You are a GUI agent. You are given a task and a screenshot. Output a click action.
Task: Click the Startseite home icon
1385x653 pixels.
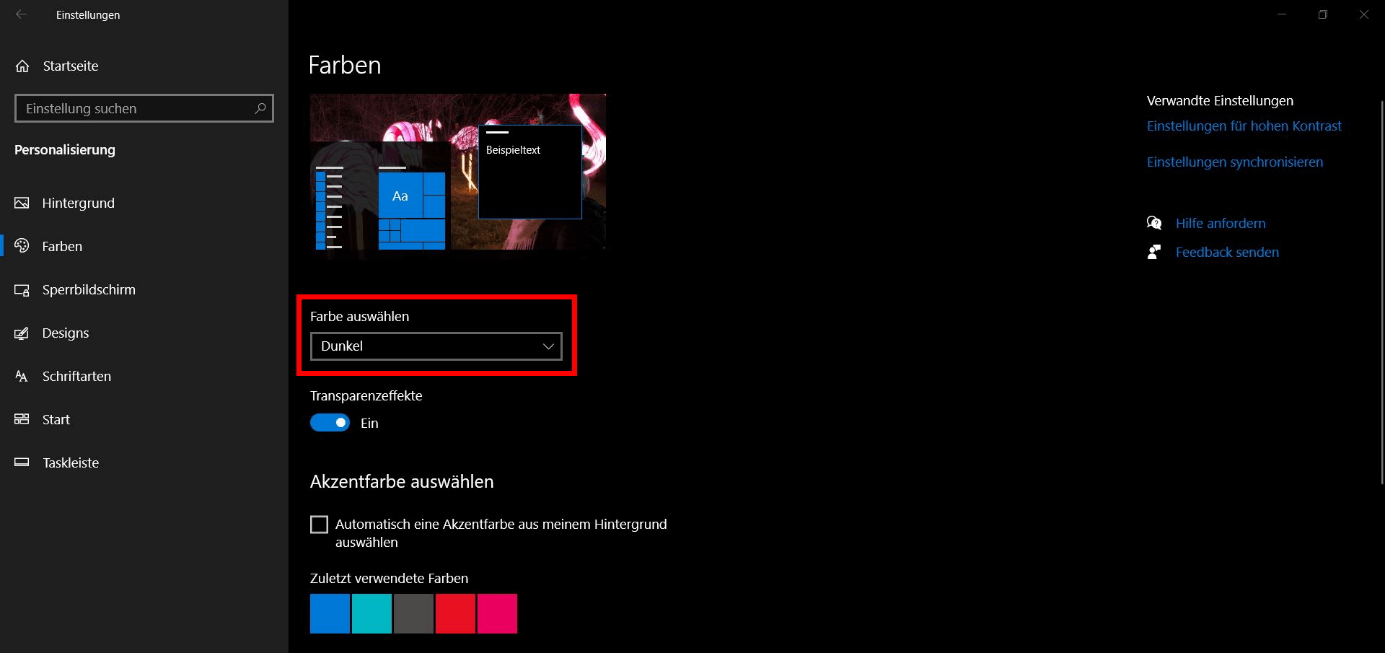tap(22, 66)
